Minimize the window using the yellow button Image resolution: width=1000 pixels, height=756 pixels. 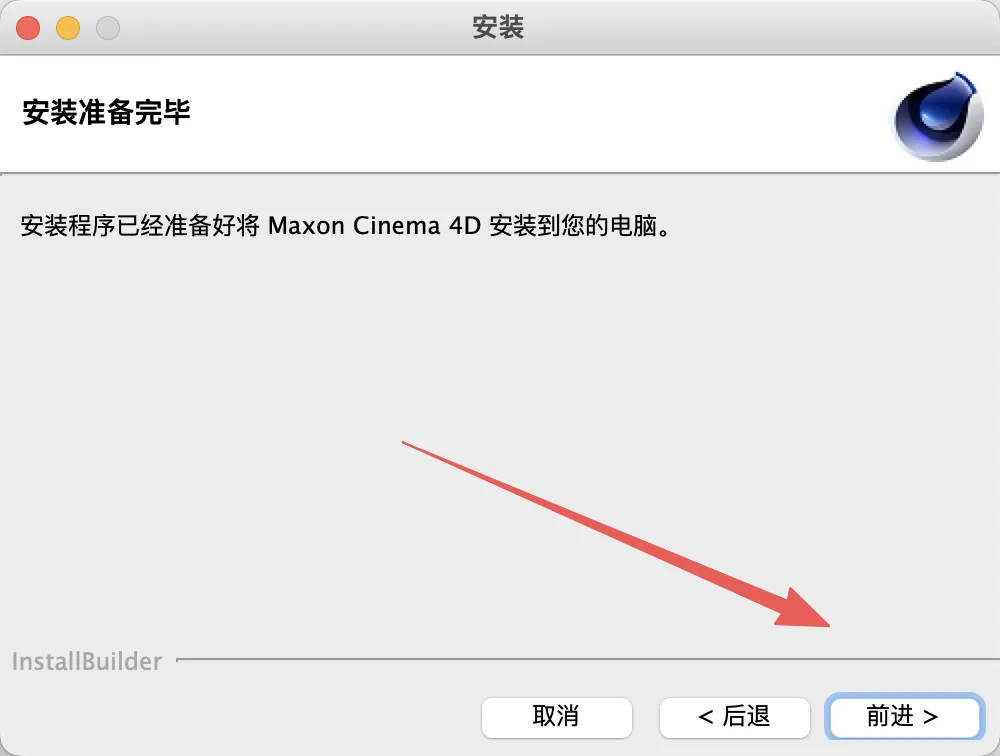click(68, 28)
